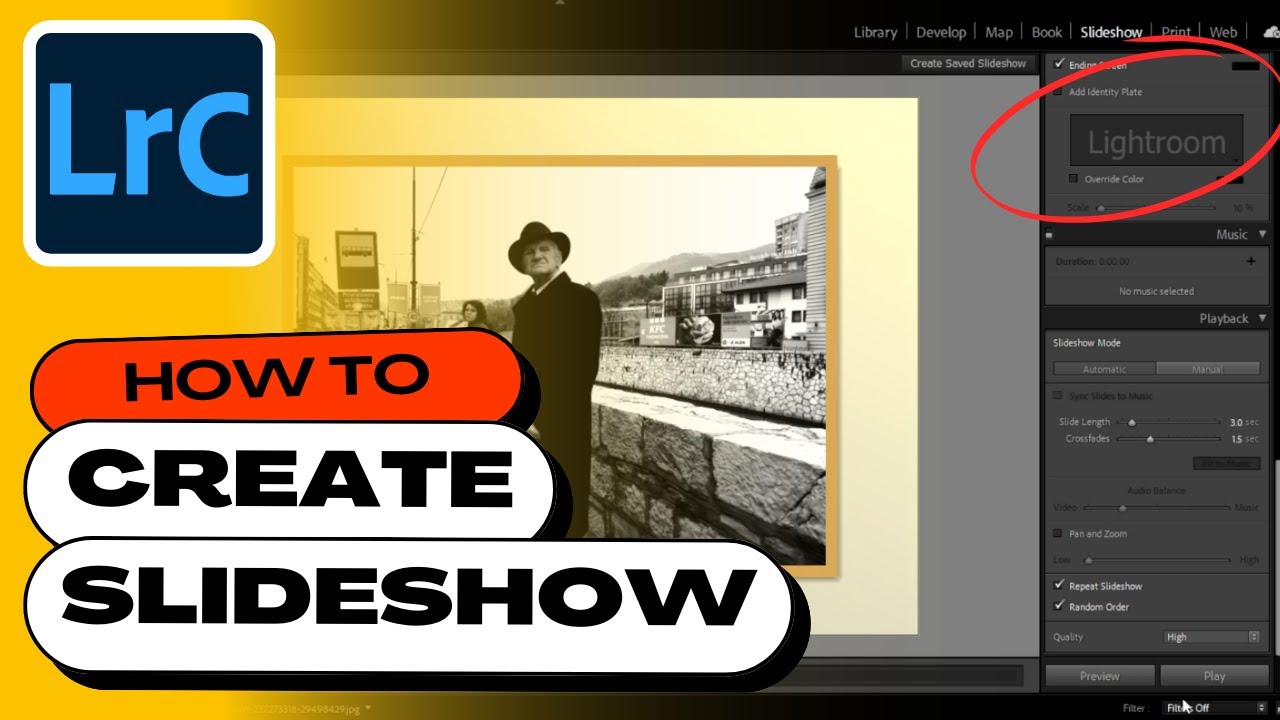Open the Override Color swatch
Screen dimensions: 1280x720
pyautogui.click(x=1229, y=179)
